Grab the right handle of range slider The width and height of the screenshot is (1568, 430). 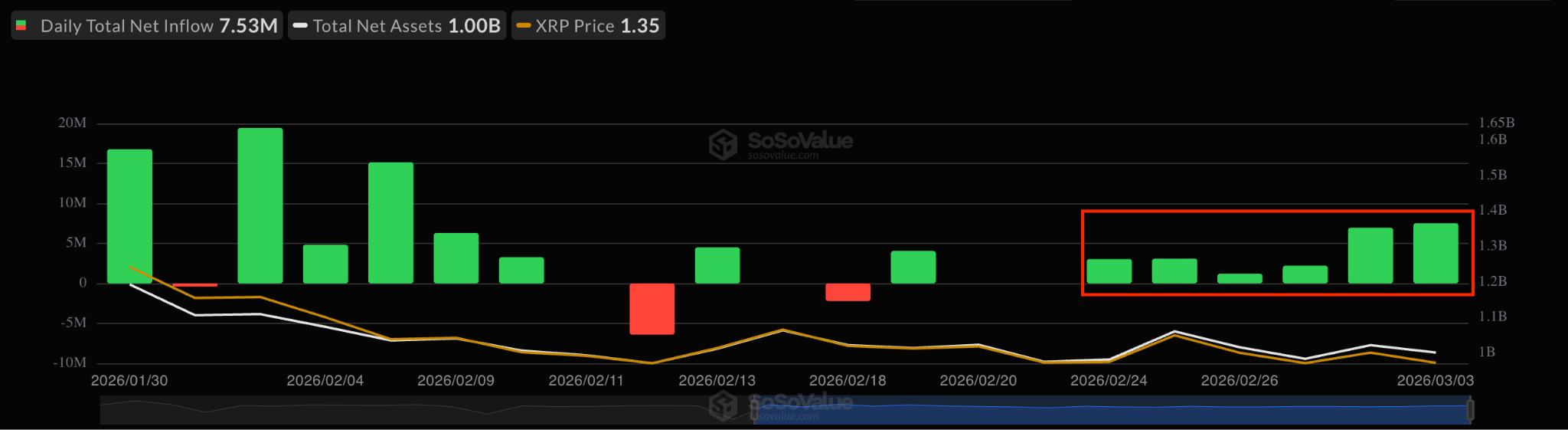click(1469, 410)
